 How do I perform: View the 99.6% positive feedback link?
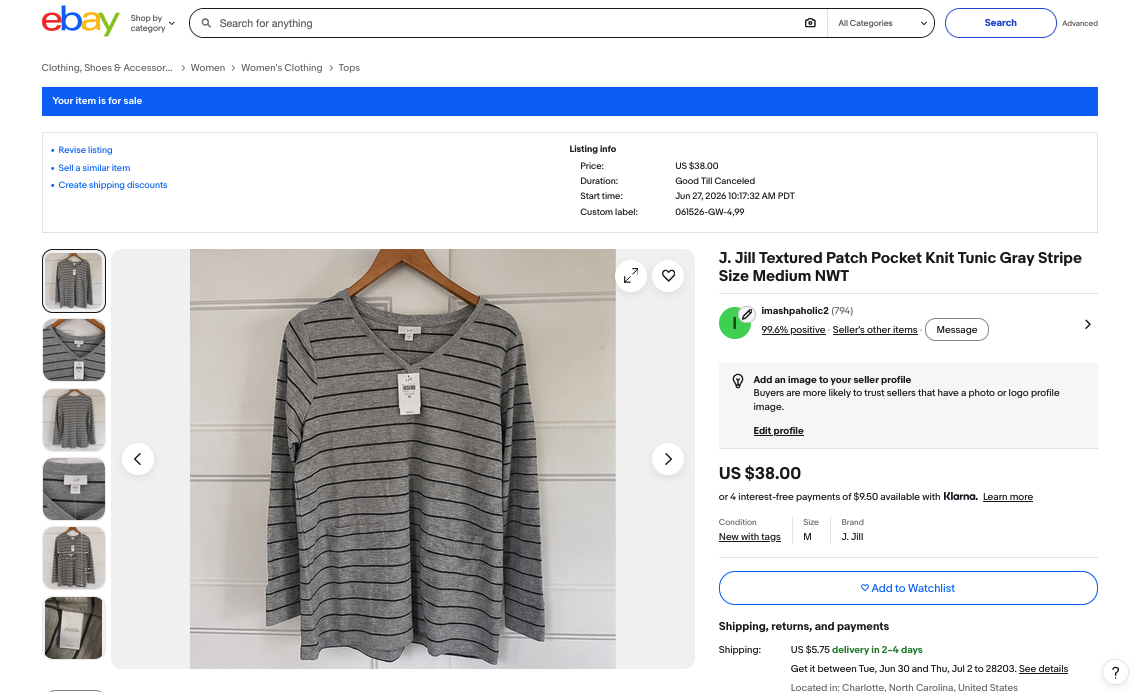click(793, 329)
